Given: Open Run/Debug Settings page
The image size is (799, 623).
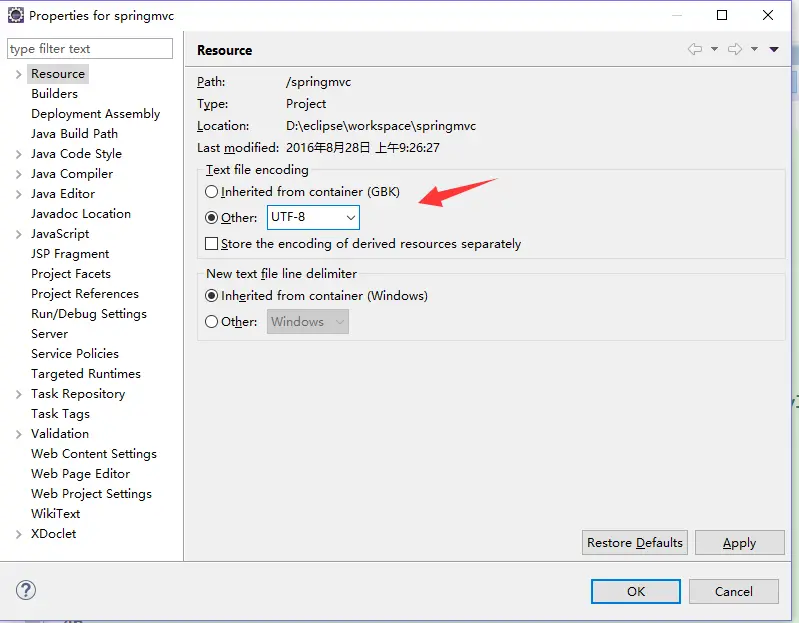Looking at the screenshot, I should click(x=89, y=314).
